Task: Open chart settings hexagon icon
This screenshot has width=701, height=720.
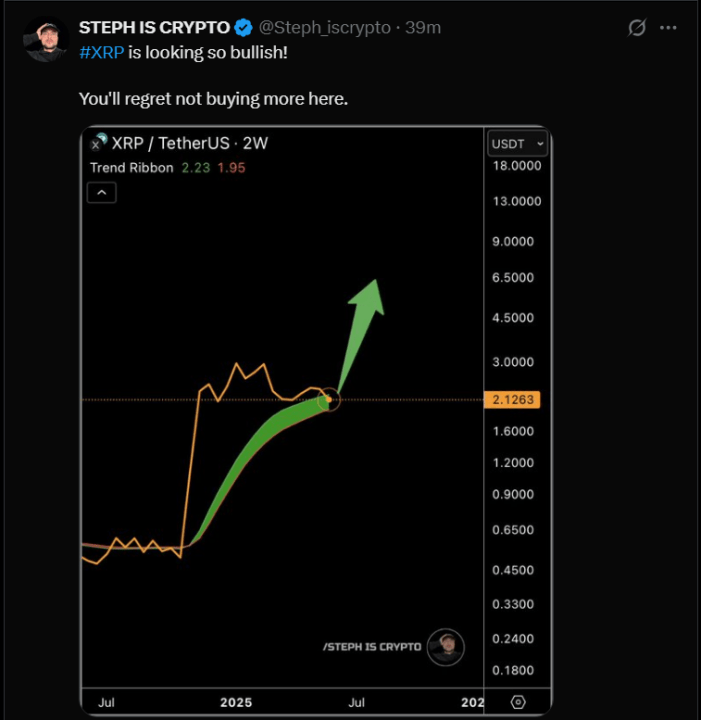Action: [x=518, y=702]
